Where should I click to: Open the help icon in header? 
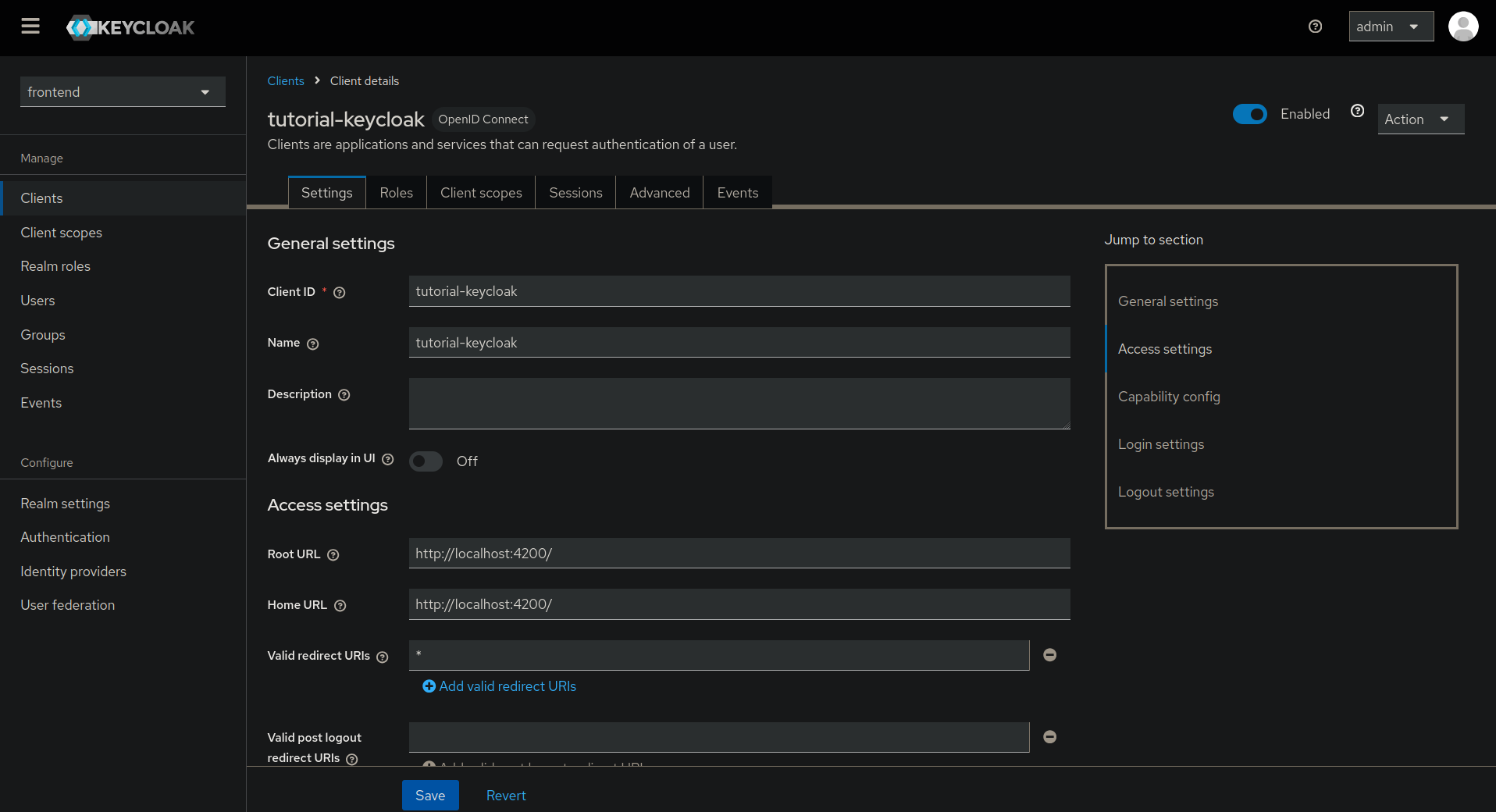click(x=1315, y=27)
